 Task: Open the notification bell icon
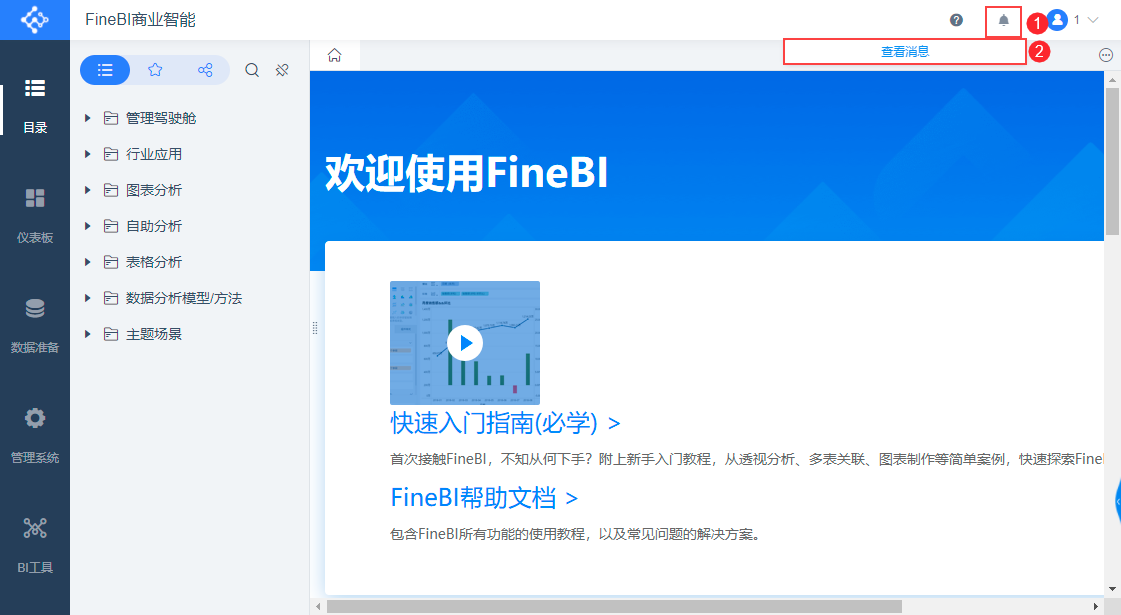pos(1003,19)
